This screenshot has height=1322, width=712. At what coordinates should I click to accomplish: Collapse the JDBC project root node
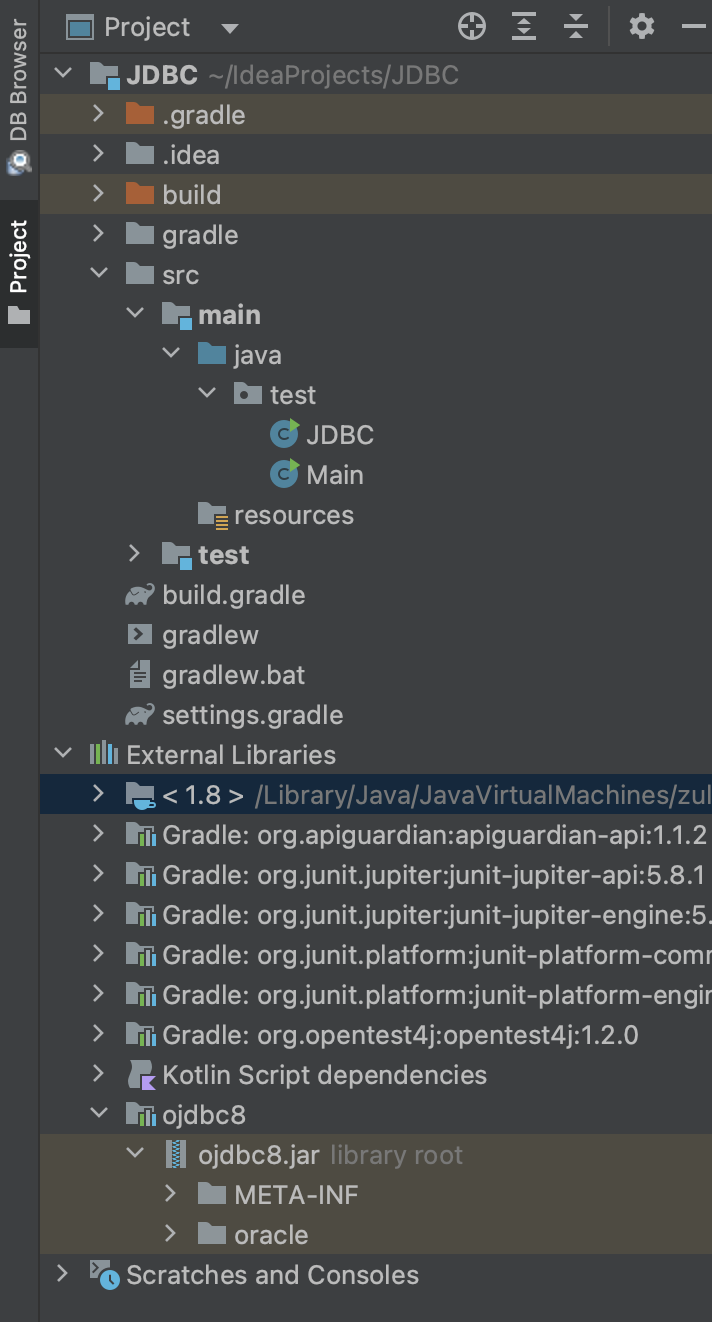click(63, 74)
